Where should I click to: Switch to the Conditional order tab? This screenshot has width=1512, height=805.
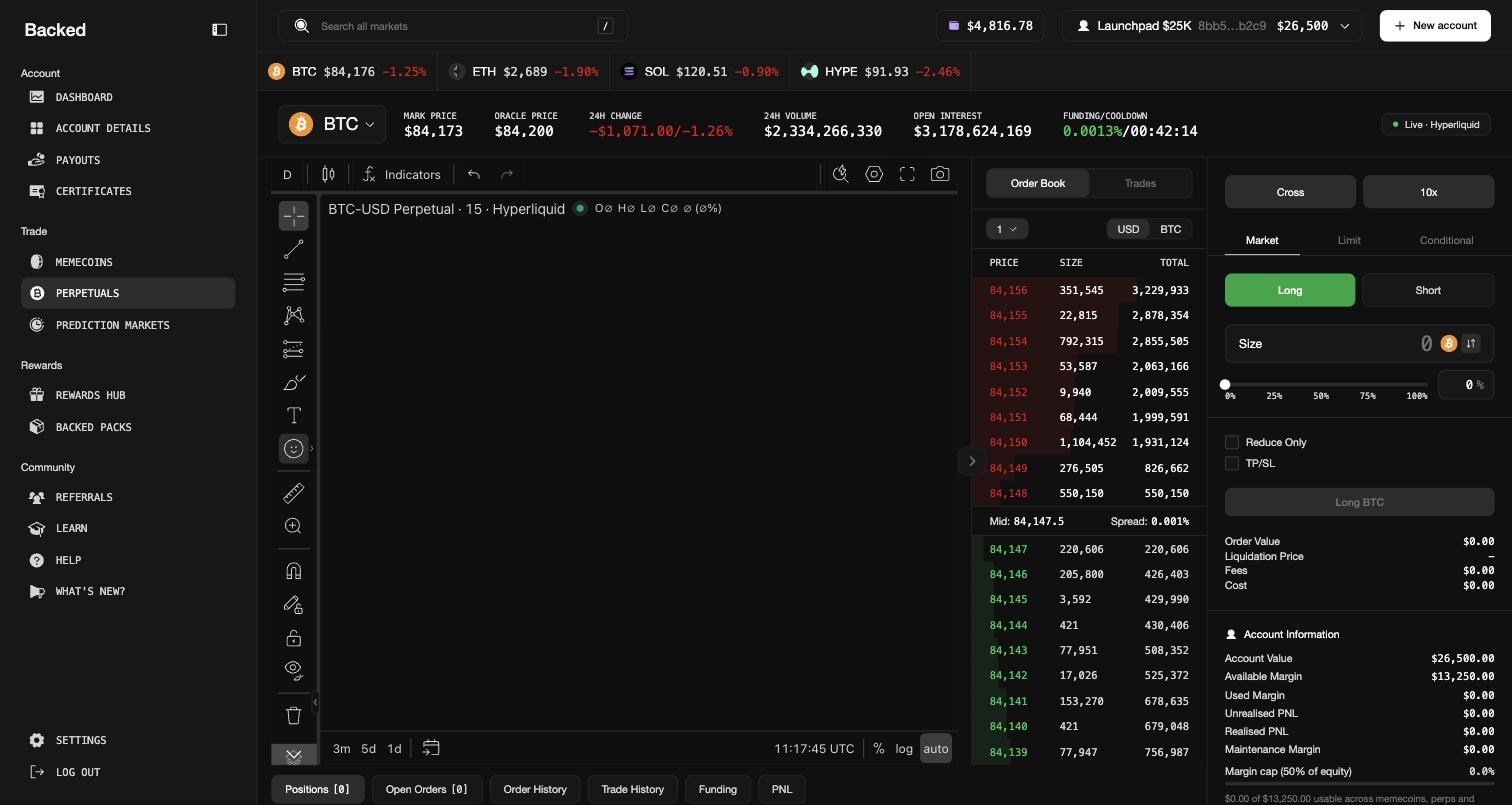[x=1446, y=240]
